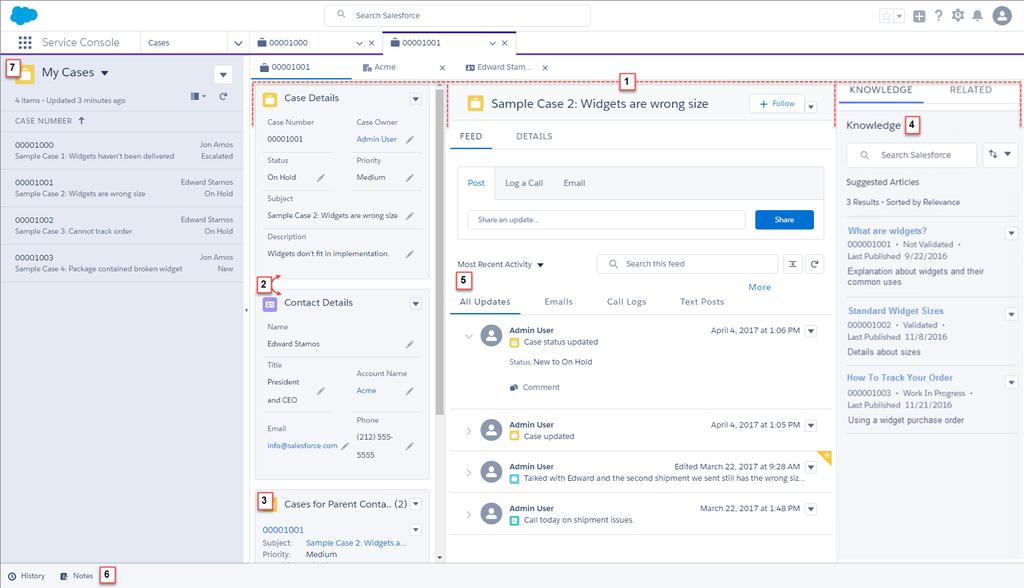The width and height of the screenshot is (1024, 588).
Task: Open the How To Track Your Order article
Action: pyautogui.click(x=899, y=378)
